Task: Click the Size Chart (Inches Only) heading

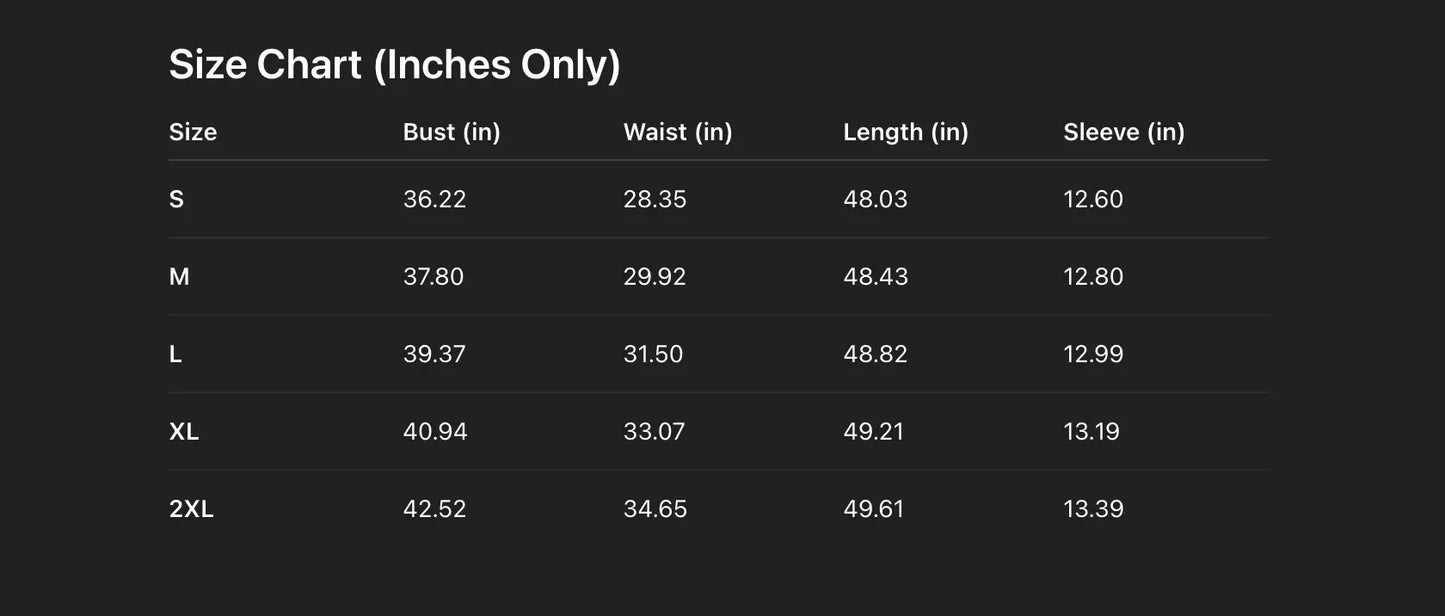Action: click(394, 65)
